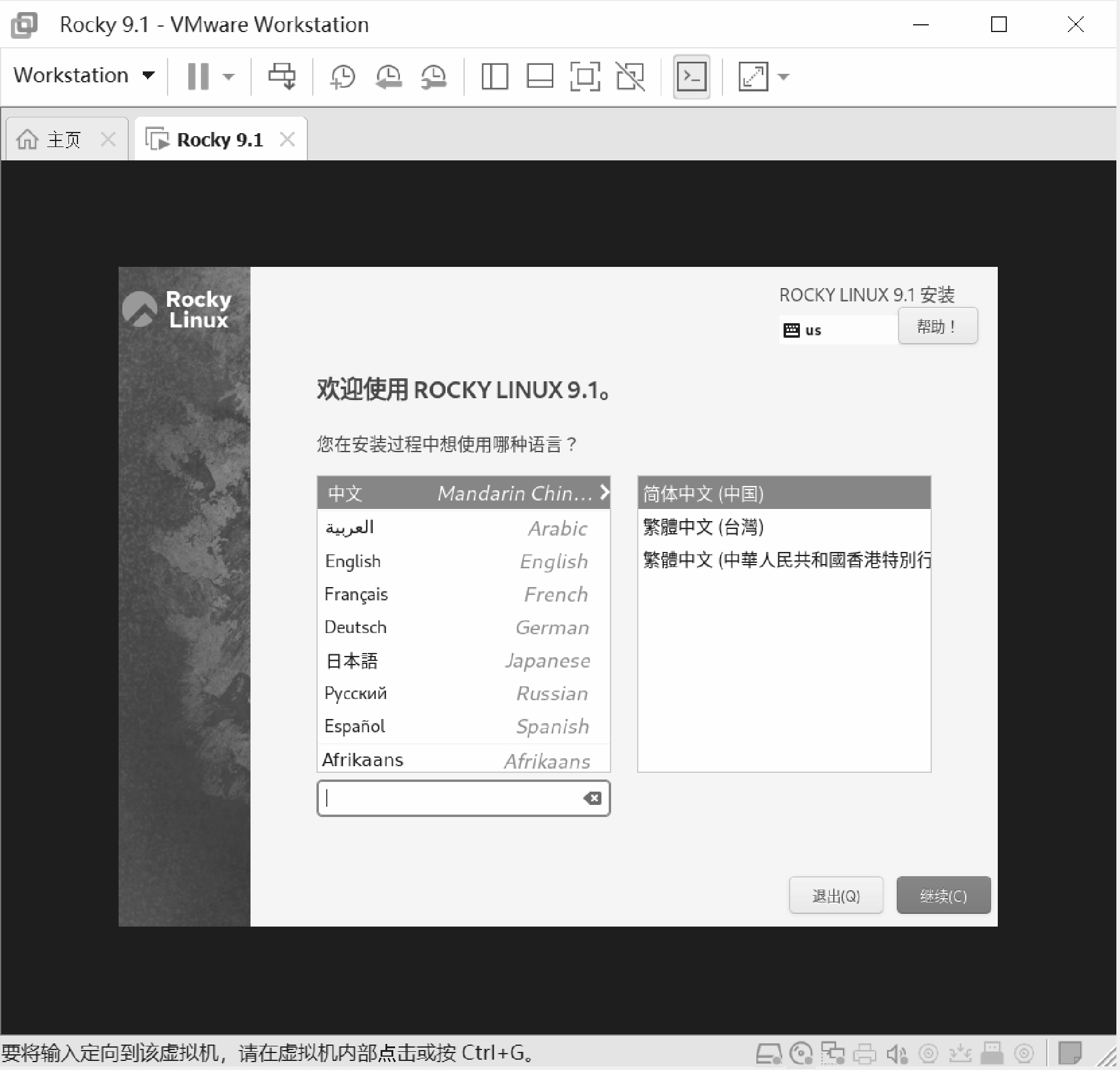
Task: Choose 繁體中文 (台灣) locale
Action: point(784,527)
